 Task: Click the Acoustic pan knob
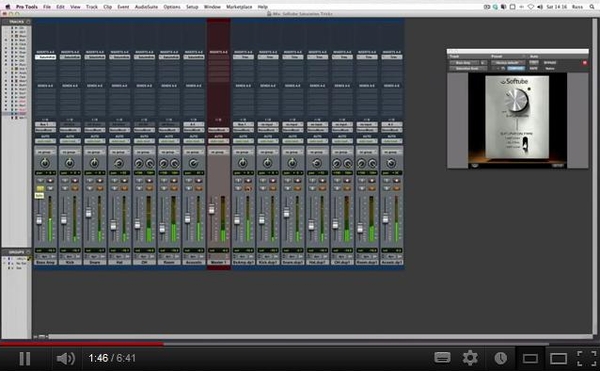tap(193, 163)
